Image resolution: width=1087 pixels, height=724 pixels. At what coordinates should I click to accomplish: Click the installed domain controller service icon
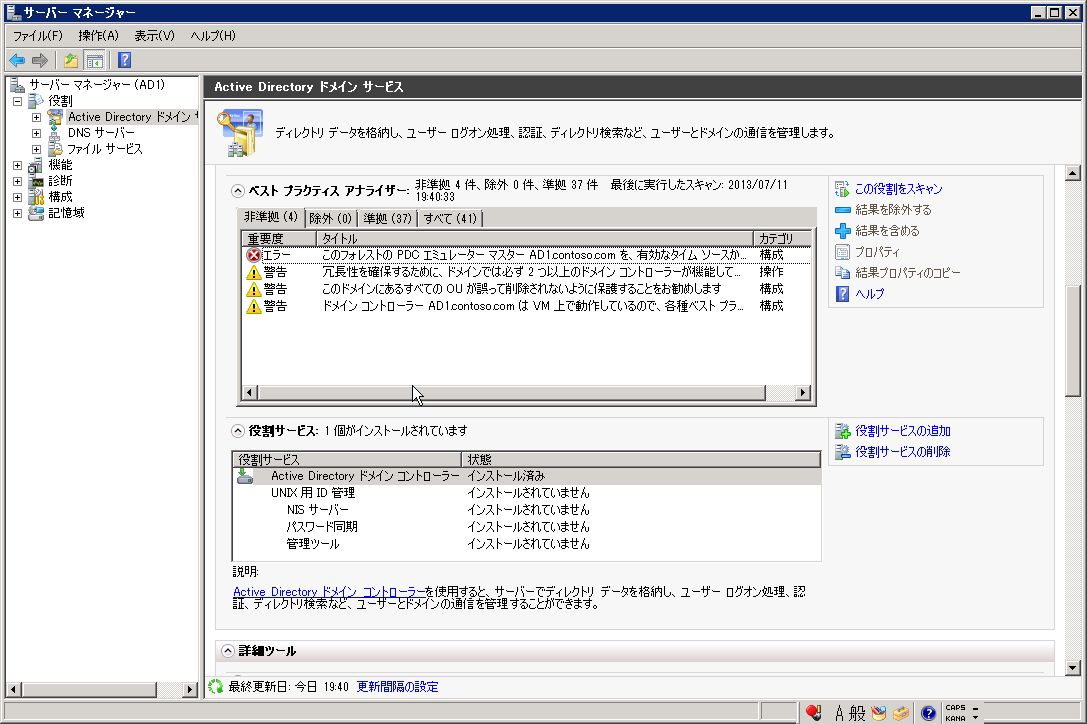coord(245,476)
